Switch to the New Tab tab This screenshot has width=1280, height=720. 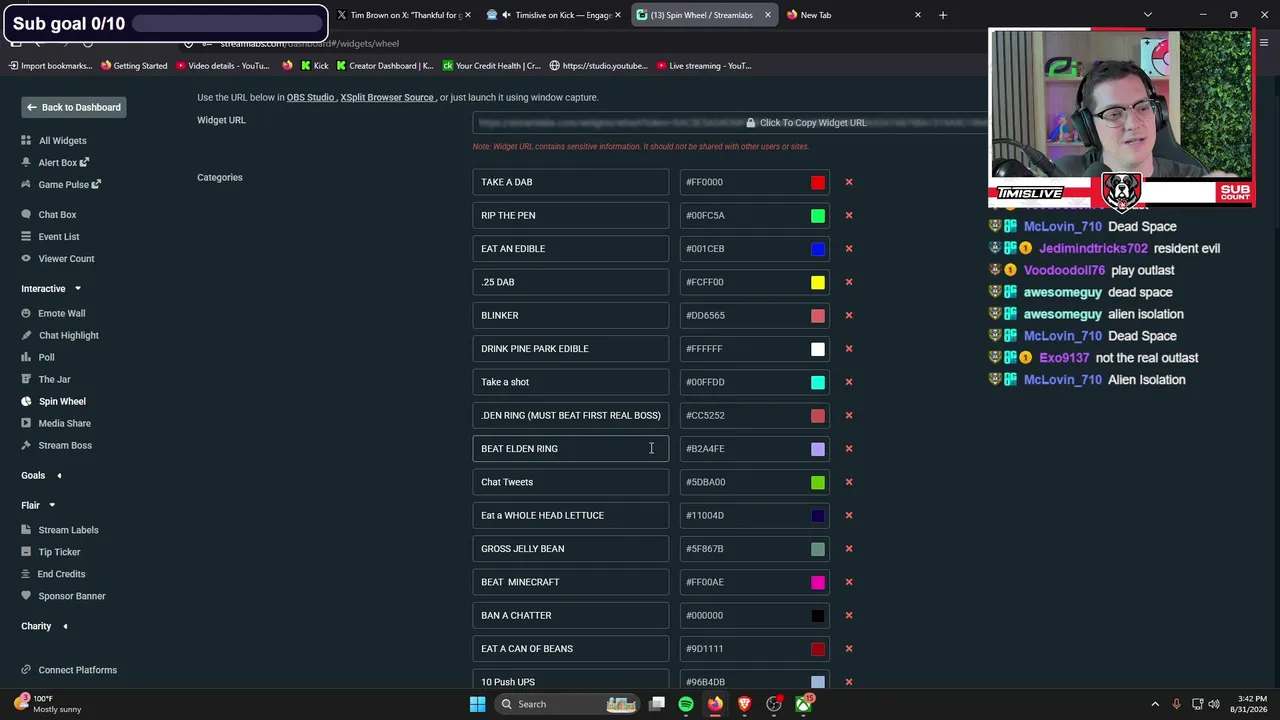[x=852, y=15]
